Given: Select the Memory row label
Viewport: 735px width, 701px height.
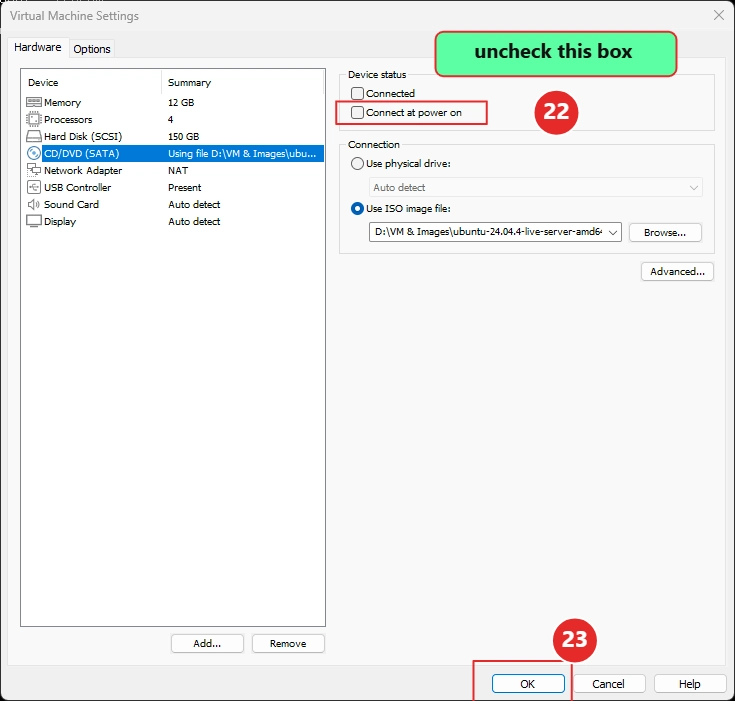Looking at the screenshot, I should (62, 102).
